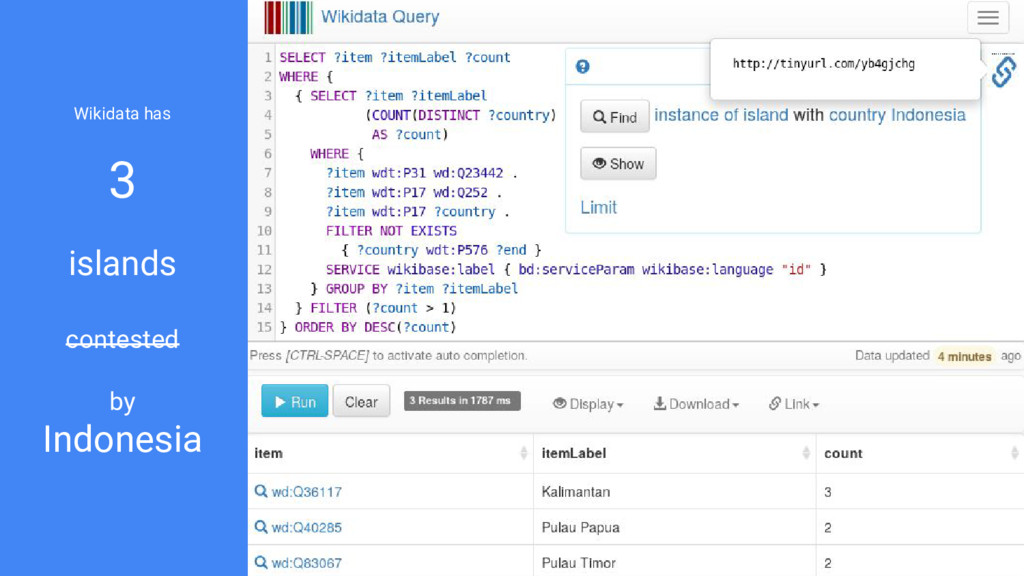
Task: Open the hamburger menu icon
Action: (987, 18)
